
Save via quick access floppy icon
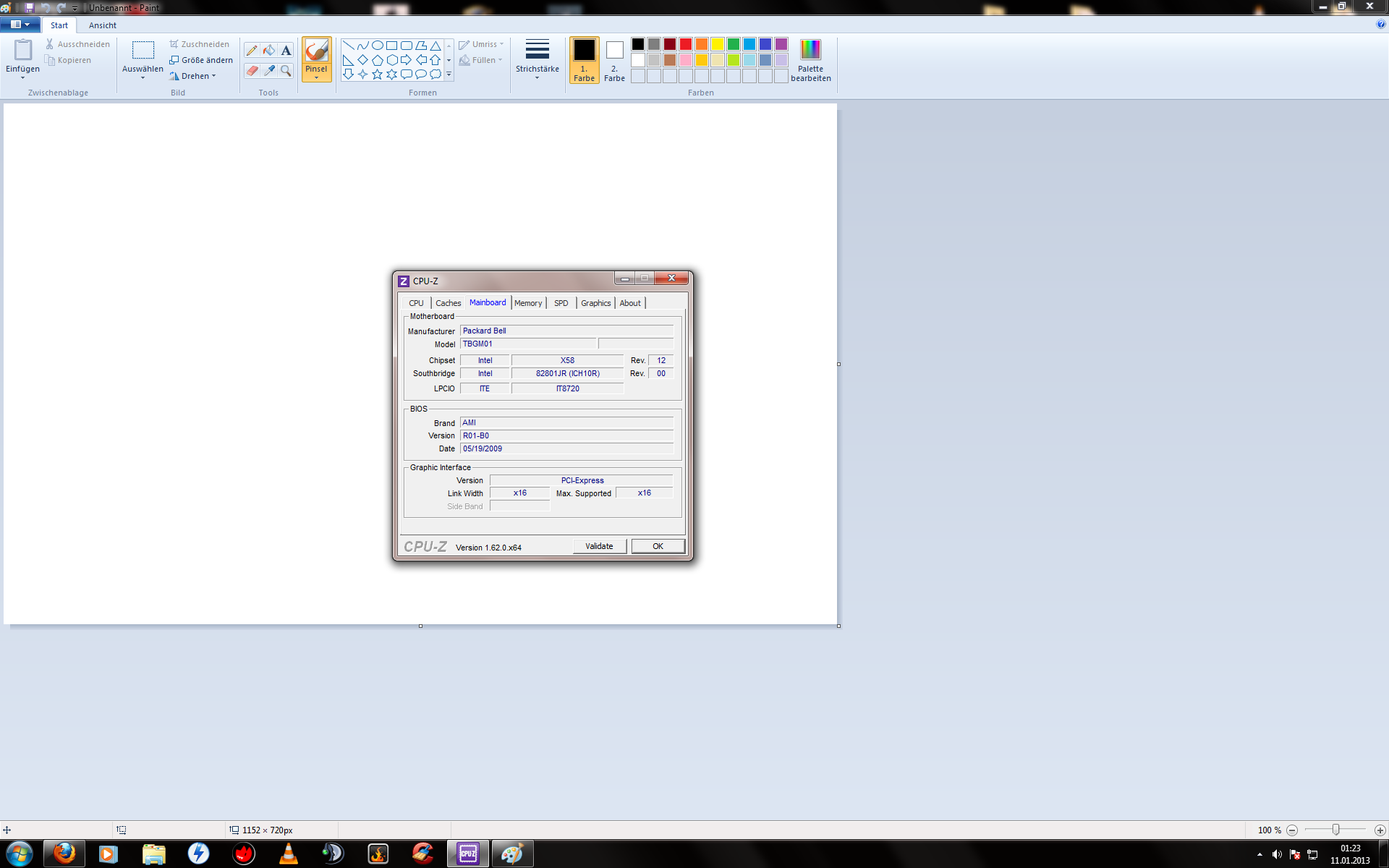[x=29, y=7]
